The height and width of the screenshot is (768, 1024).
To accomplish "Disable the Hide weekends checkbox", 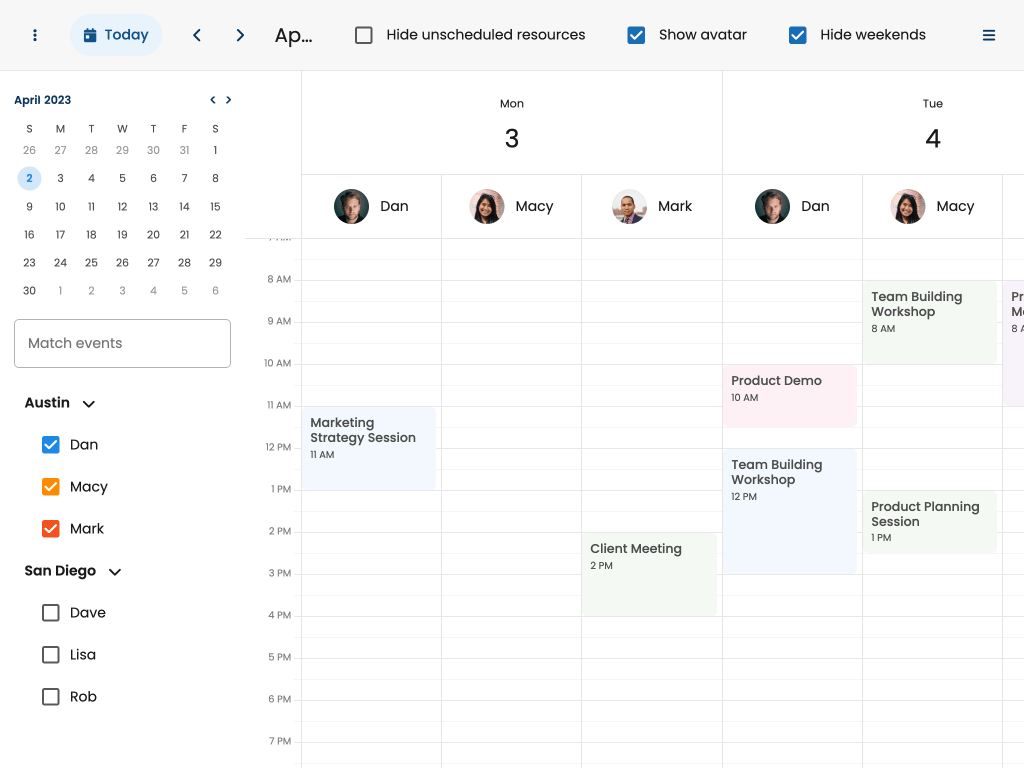I will [x=797, y=35].
